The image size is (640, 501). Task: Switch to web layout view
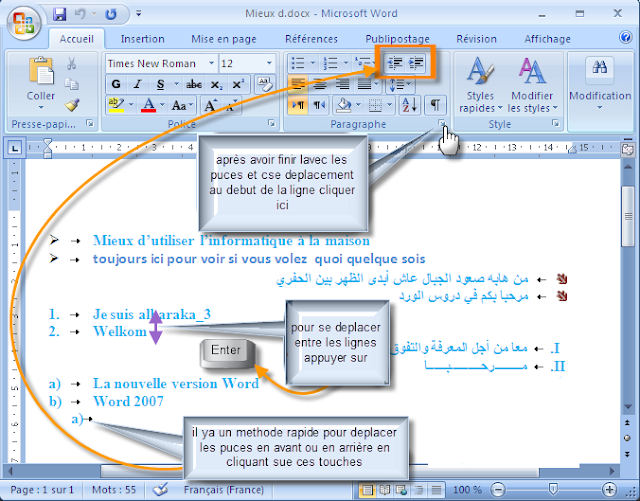point(402,489)
